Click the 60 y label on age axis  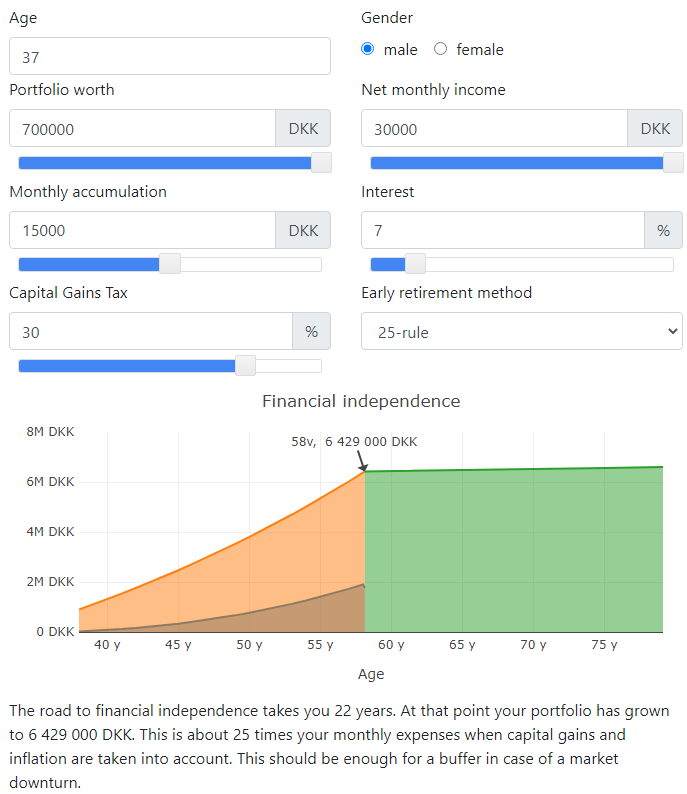tap(391, 645)
